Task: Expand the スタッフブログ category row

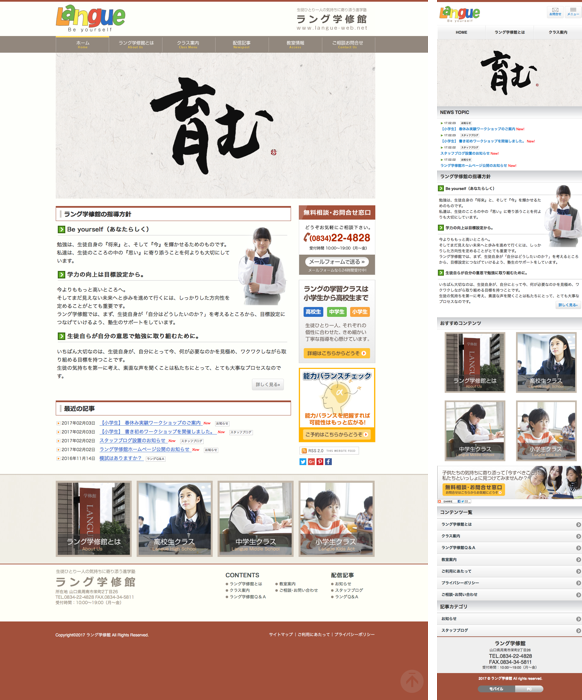Action: point(509,630)
